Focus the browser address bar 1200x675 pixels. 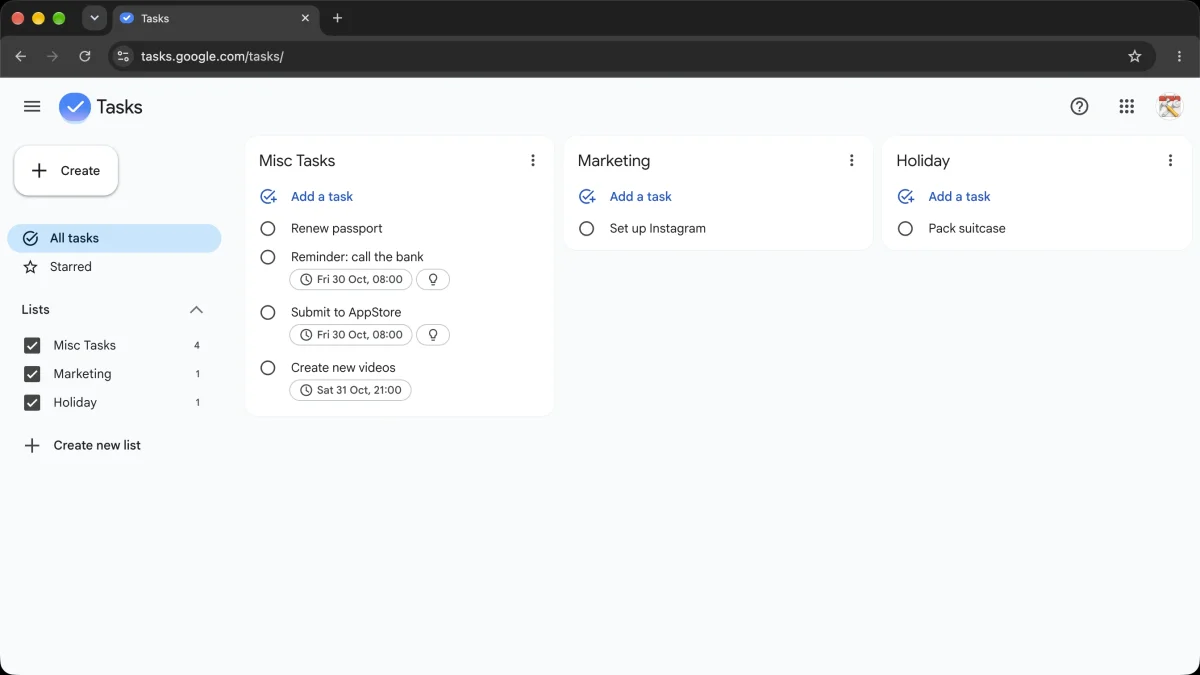coord(630,56)
